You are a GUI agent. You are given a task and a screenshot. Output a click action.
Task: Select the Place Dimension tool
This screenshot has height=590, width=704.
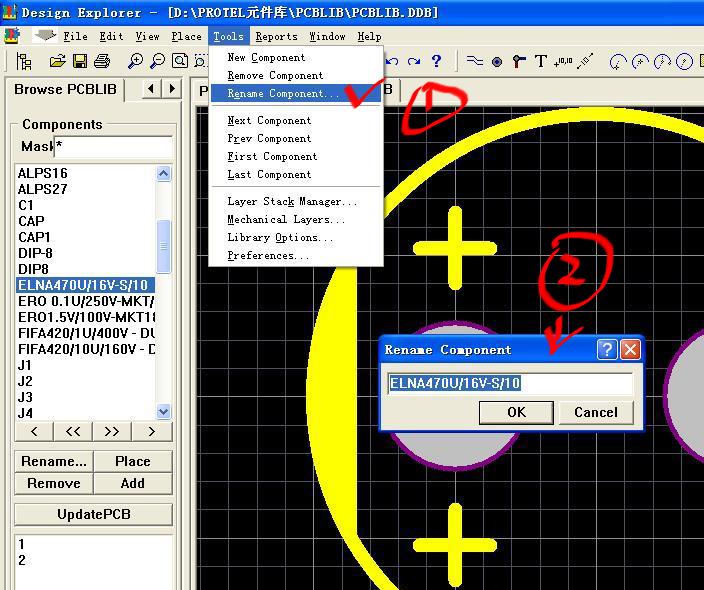click(x=585, y=61)
